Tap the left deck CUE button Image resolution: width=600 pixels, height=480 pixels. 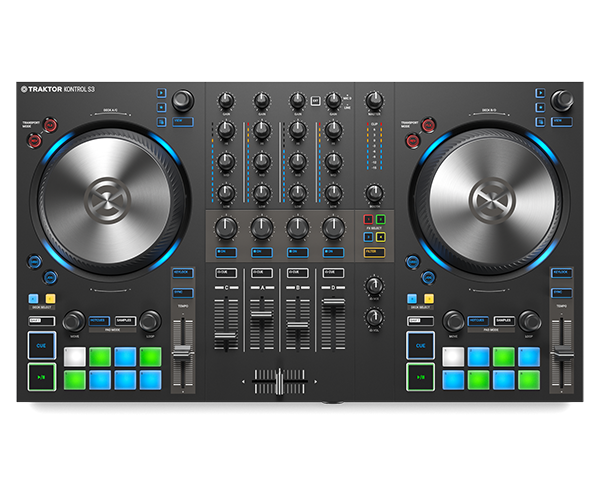(x=42, y=346)
